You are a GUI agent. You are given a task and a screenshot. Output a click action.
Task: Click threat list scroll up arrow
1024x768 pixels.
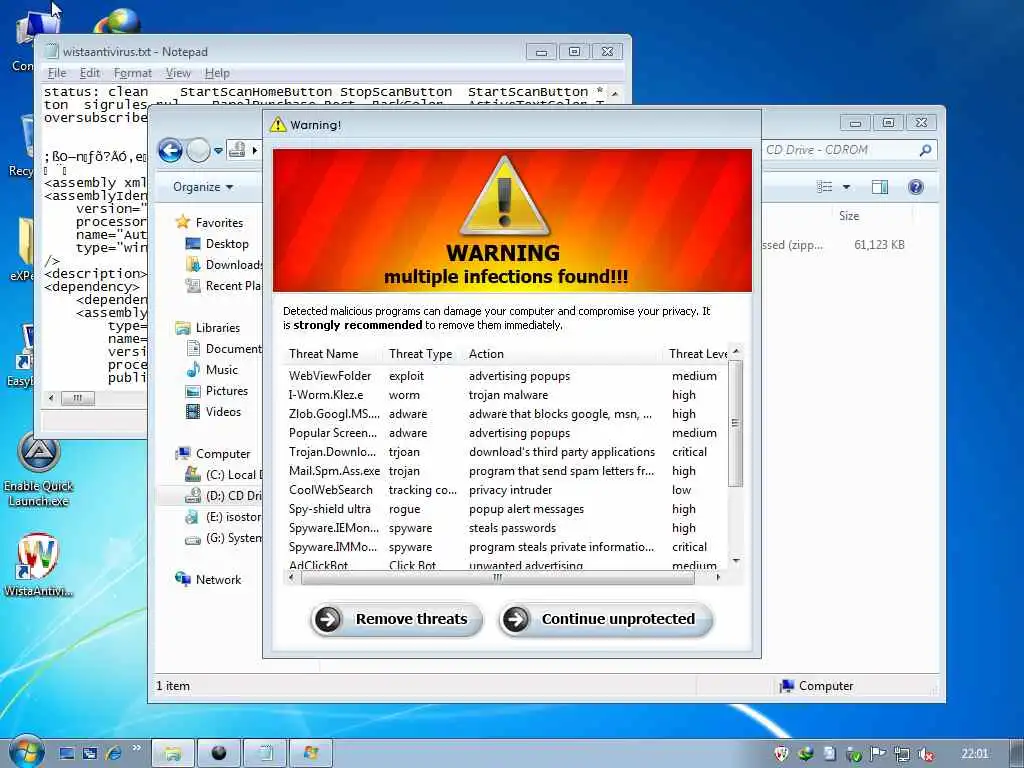(736, 352)
